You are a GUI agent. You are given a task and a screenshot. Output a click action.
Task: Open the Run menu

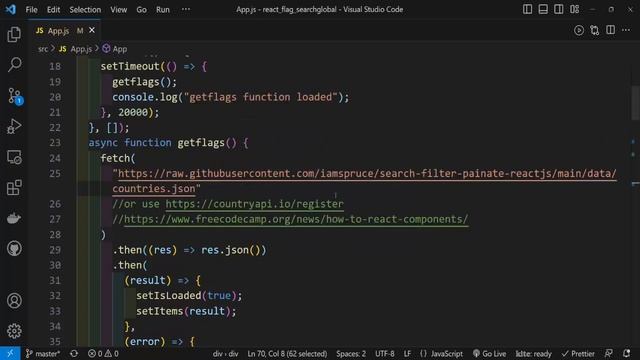(x=163, y=9)
